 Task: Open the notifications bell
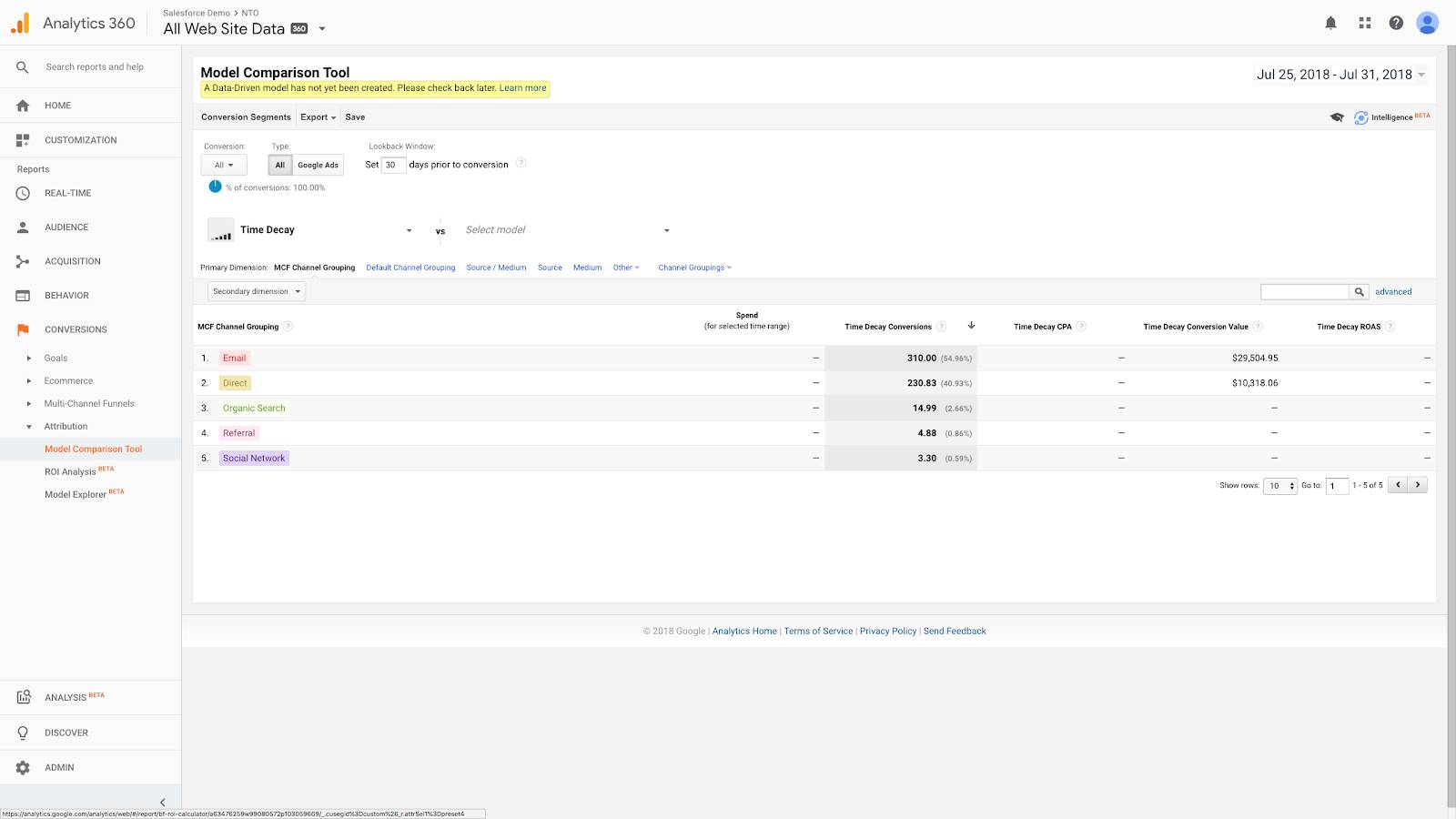1330,23
